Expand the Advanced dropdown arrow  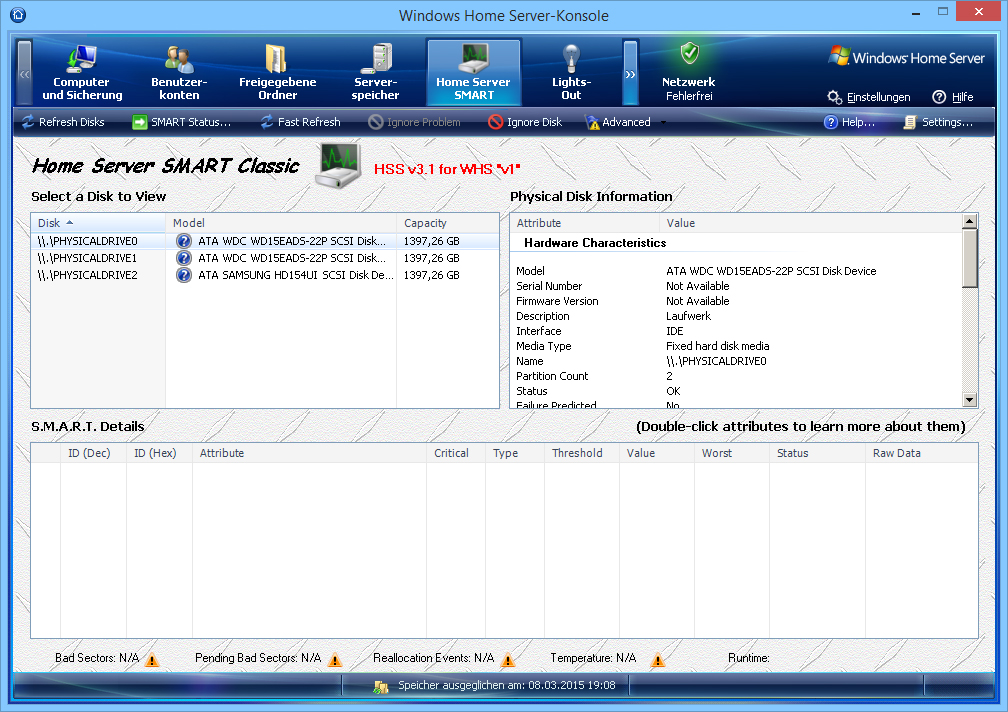[x=663, y=122]
